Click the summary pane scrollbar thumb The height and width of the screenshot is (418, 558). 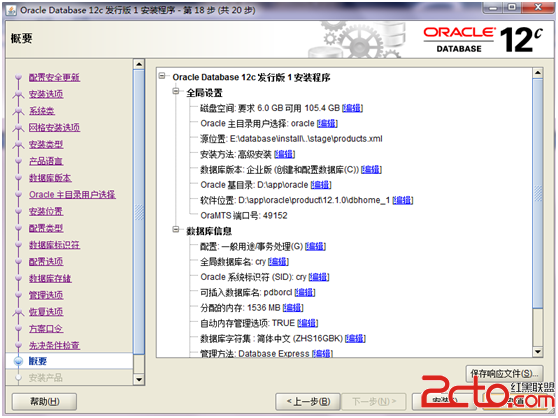point(538,194)
